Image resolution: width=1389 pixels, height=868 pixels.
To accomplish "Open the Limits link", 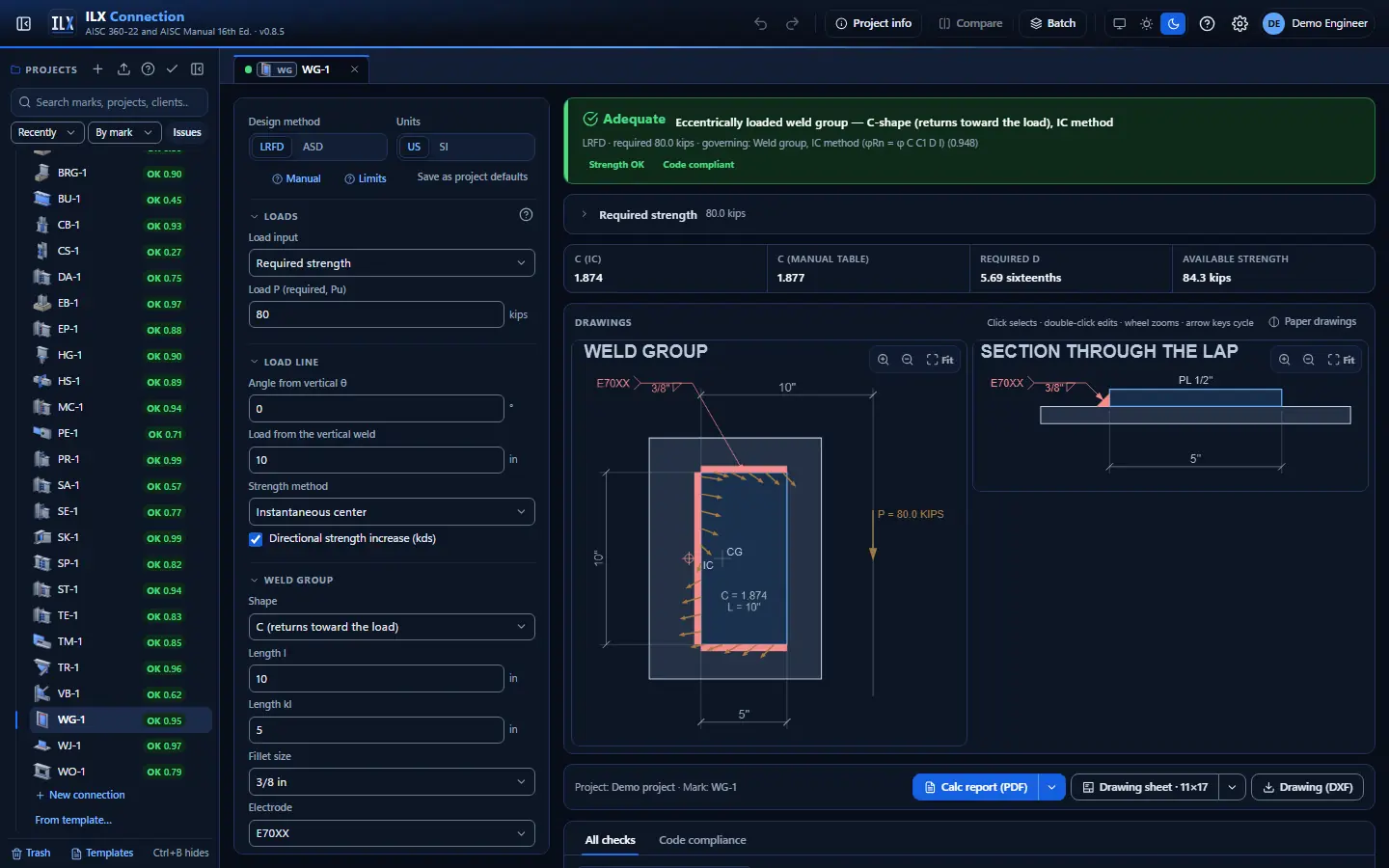I will (366, 178).
